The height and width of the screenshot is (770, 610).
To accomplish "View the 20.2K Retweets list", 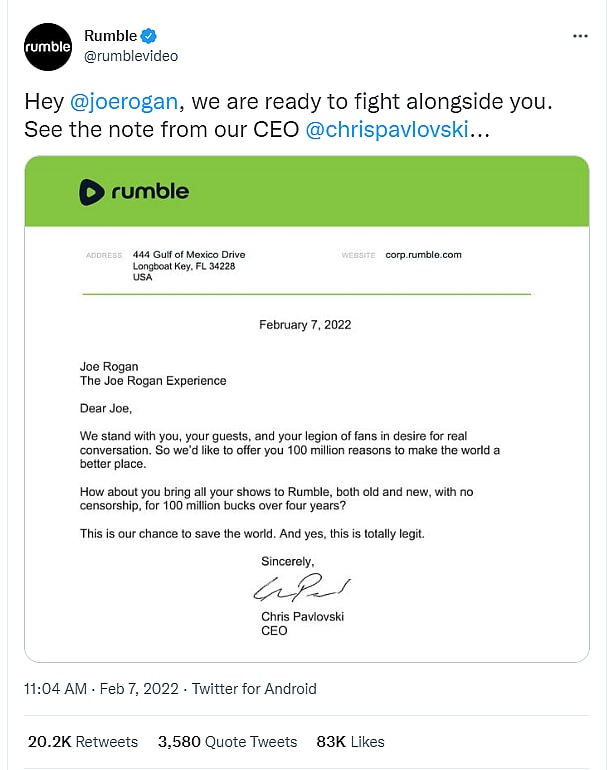I will click(x=83, y=742).
